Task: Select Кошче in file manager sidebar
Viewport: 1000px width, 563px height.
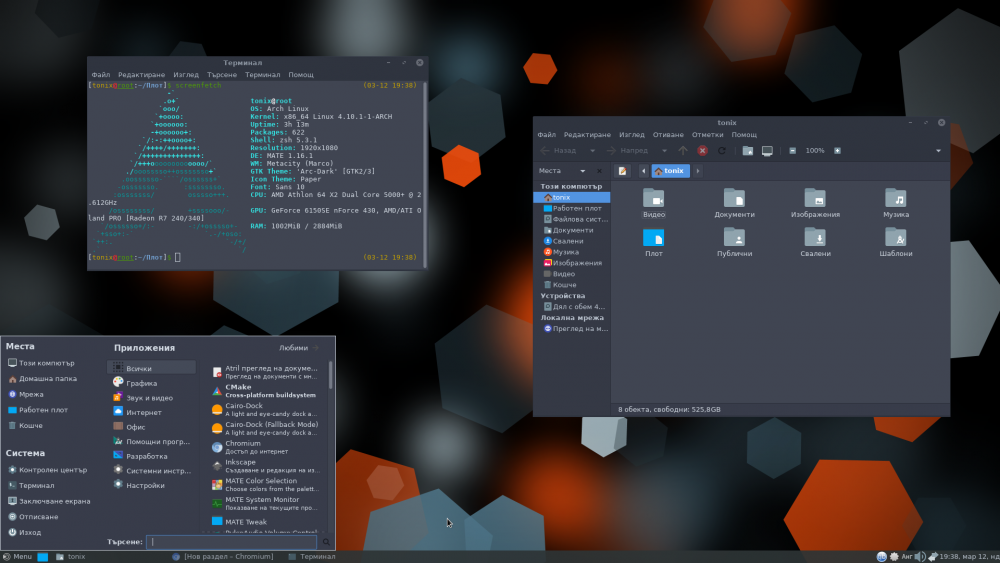Action: [x=572, y=285]
